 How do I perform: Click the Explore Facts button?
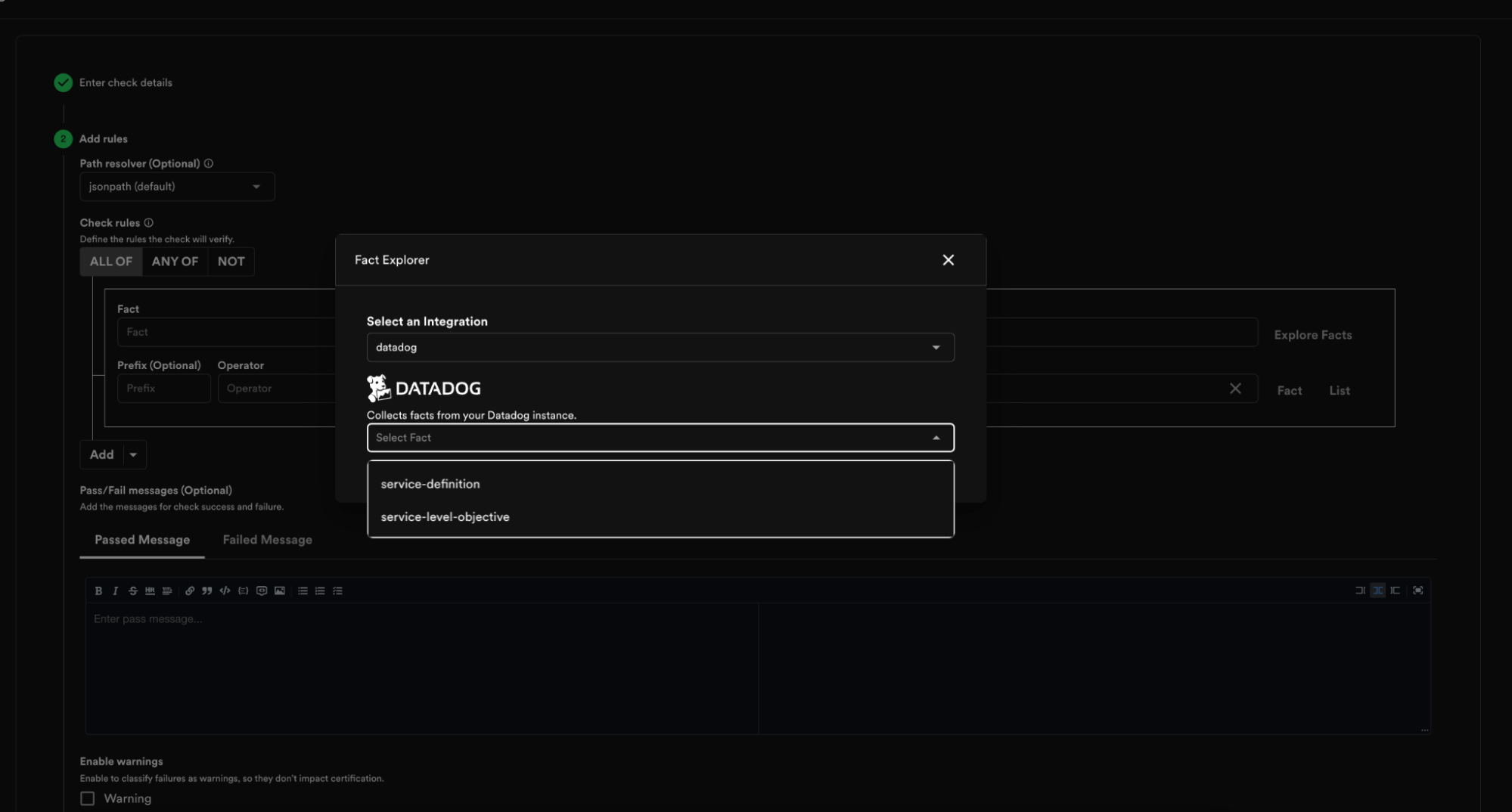click(1312, 334)
